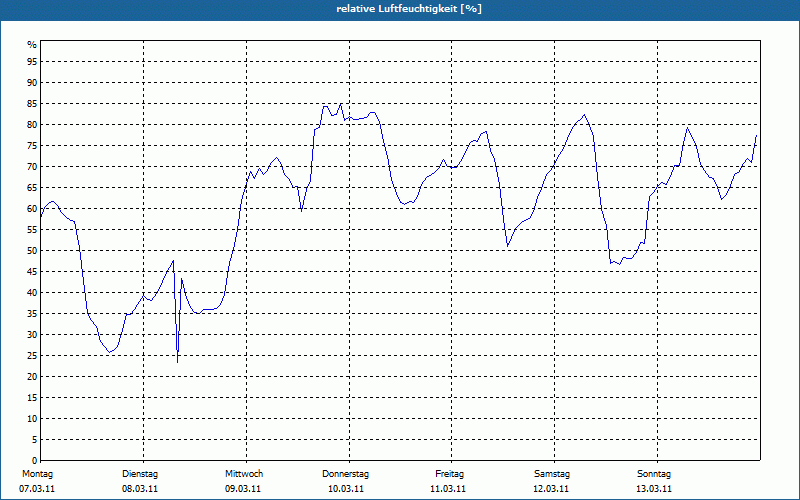The height and width of the screenshot is (500, 800).
Task: Click the y-axis value '85'
Action: [32, 104]
